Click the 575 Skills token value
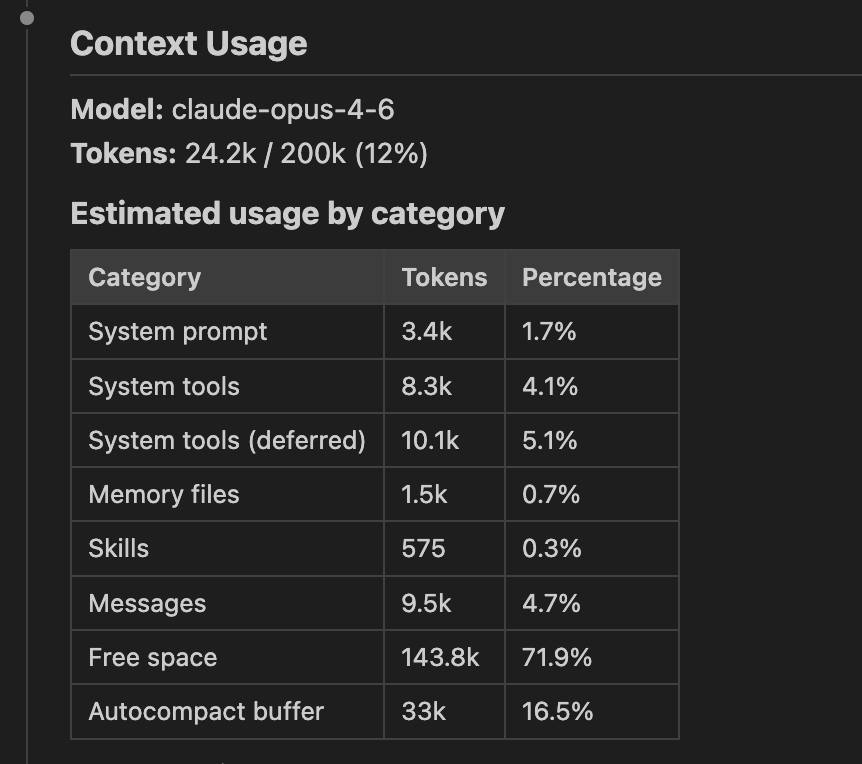The width and height of the screenshot is (862, 764). pyautogui.click(x=423, y=548)
